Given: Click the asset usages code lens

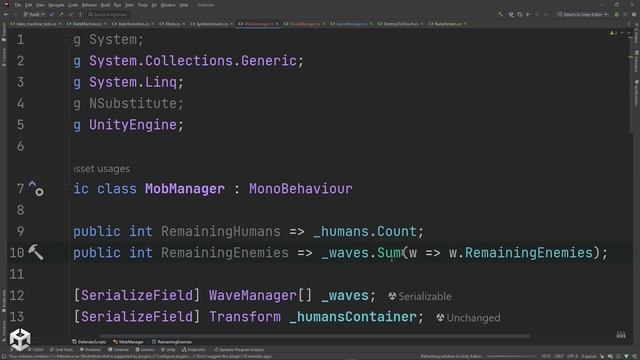Looking at the screenshot, I should point(102,169).
